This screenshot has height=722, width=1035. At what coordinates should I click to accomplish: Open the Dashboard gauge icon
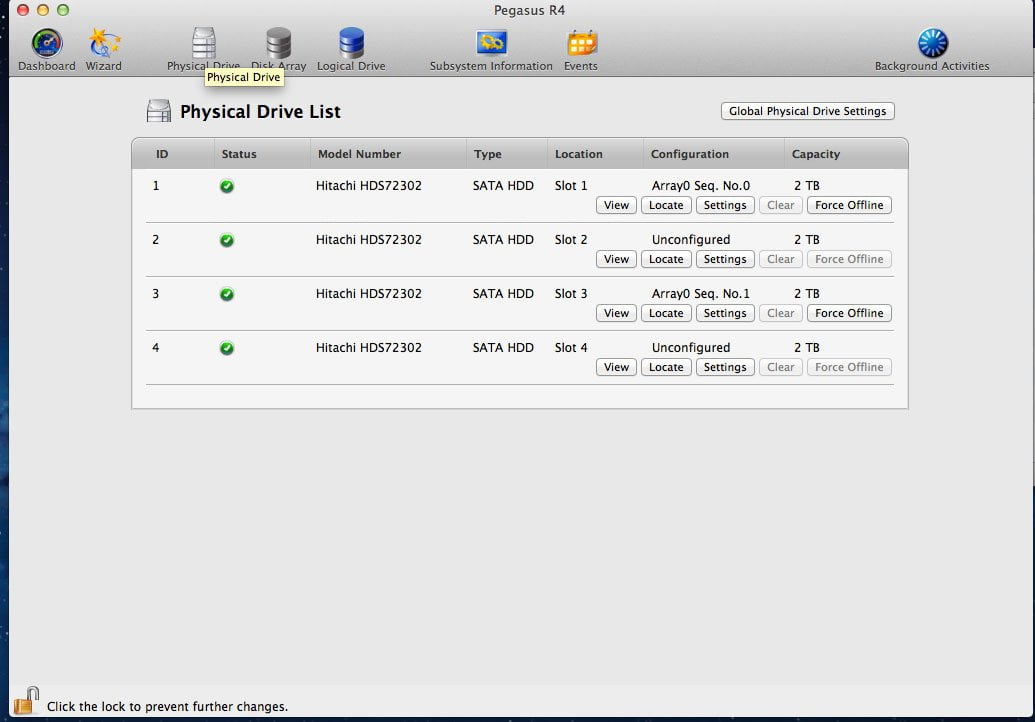pos(47,44)
